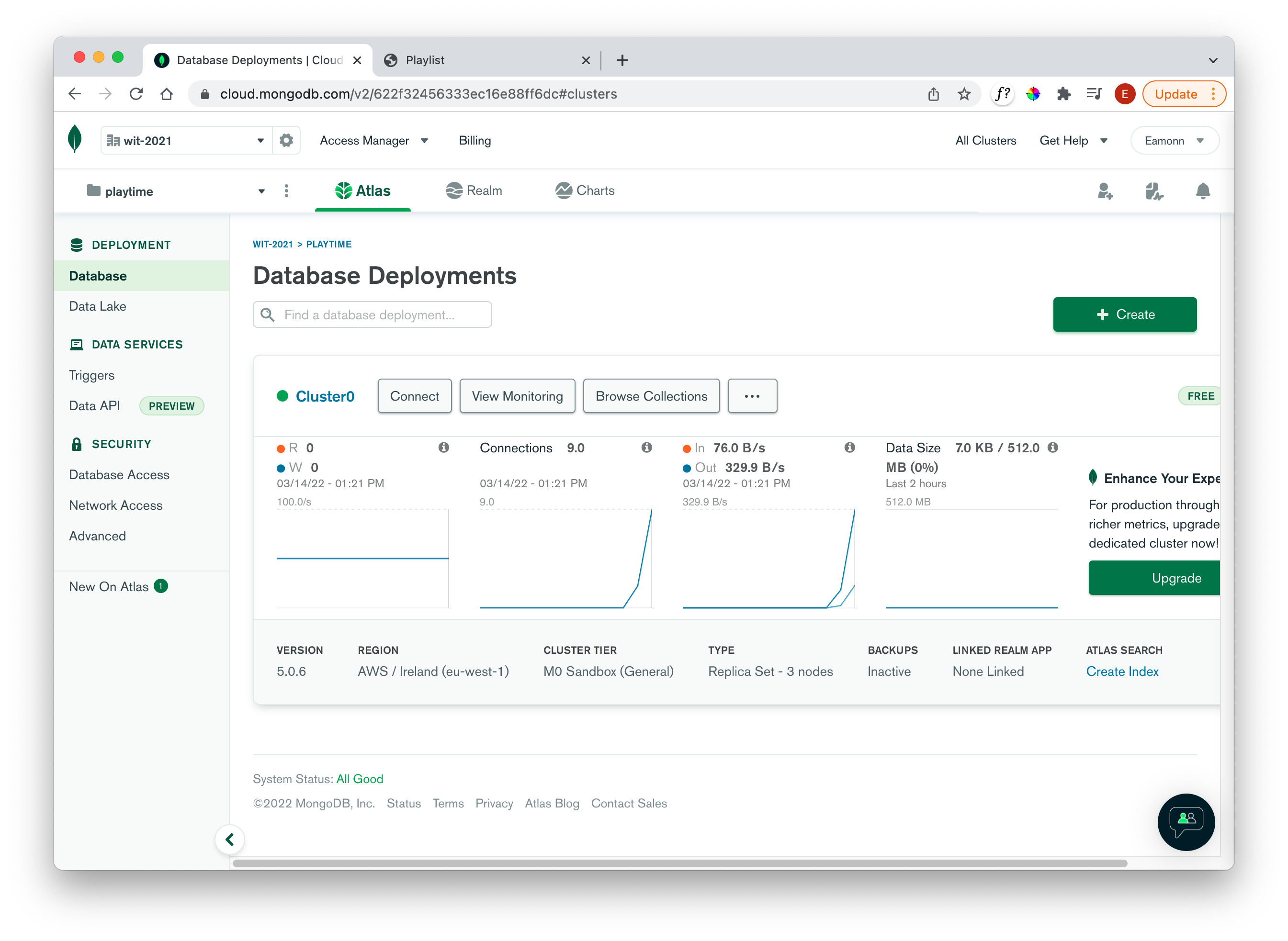Select Data Lake in sidebar

(97, 306)
